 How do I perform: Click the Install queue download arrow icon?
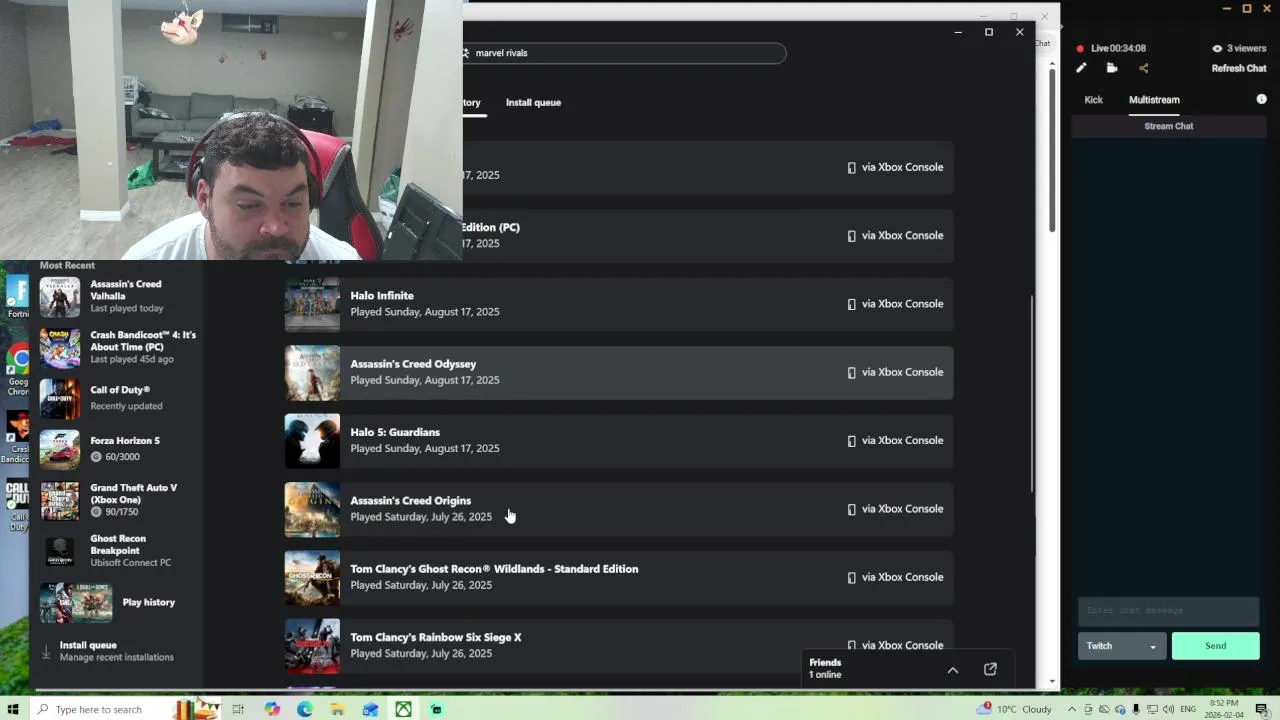[x=46, y=651]
